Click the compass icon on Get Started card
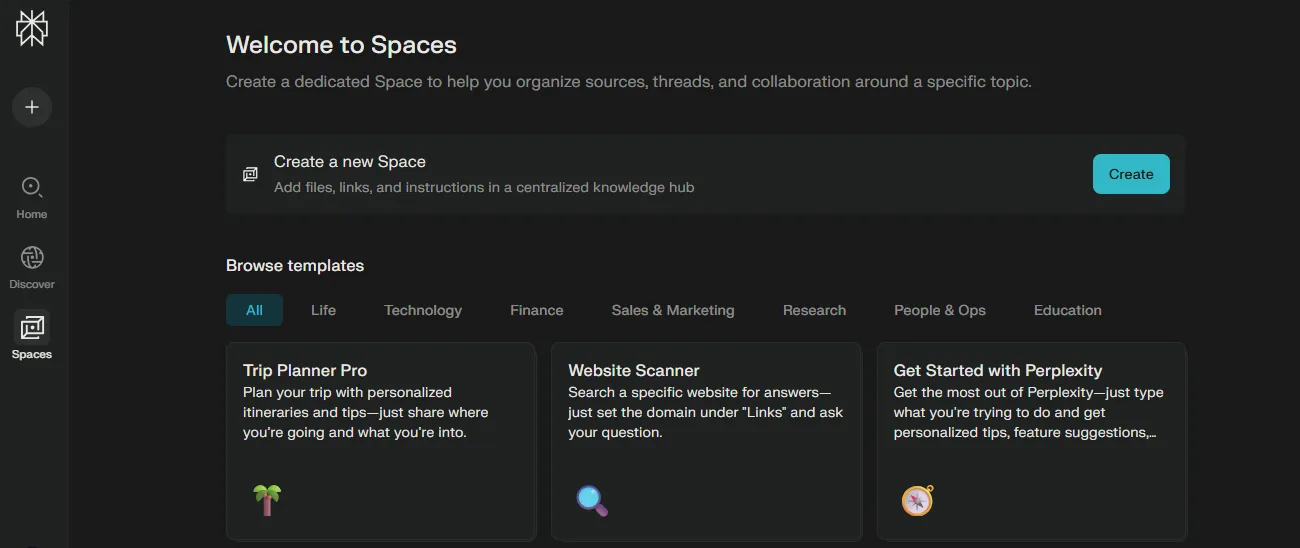The height and width of the screenshot is (548, 1300). coord(917,499)
